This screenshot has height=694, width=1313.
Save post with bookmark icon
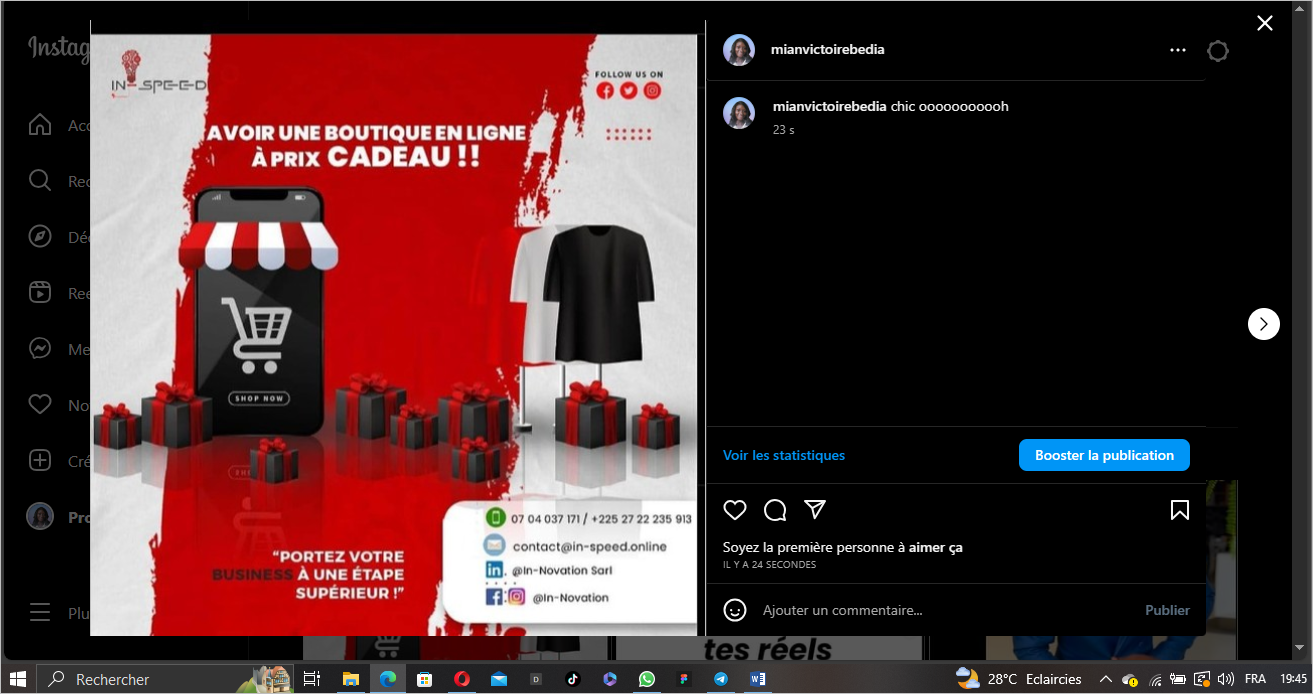pyautogui.click(x=1180, y=510)
